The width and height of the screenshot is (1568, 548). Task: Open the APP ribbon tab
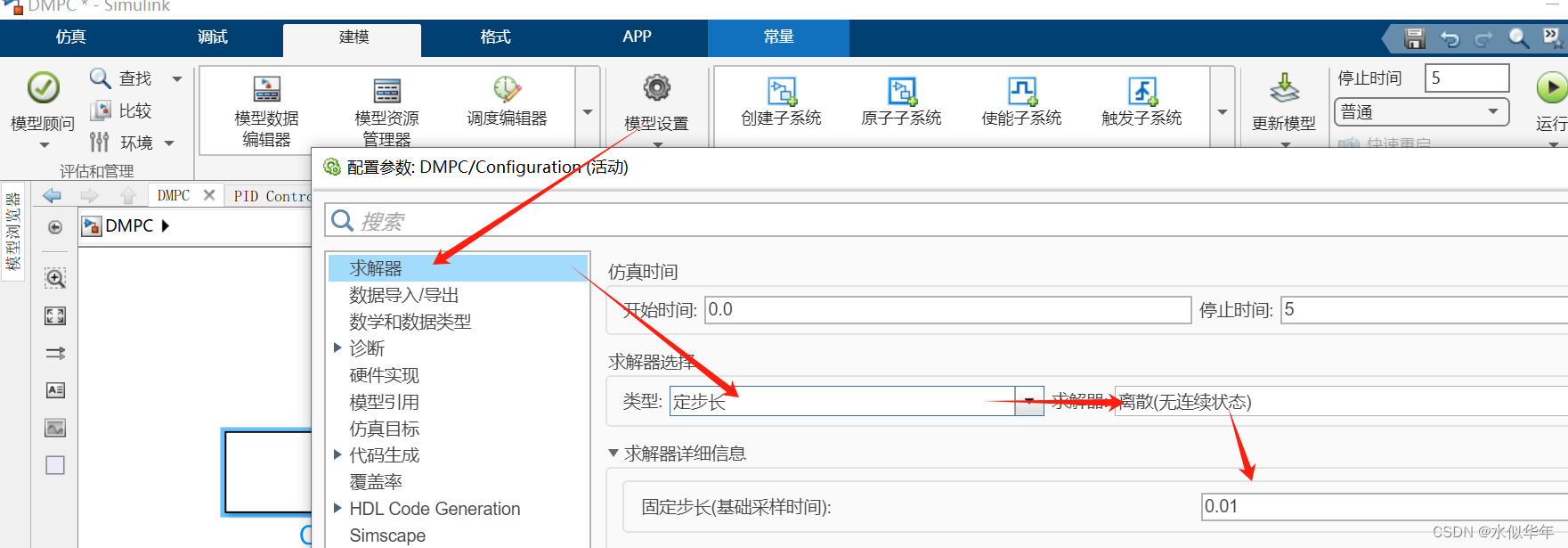pyautogui.click(x=637, y=37)
